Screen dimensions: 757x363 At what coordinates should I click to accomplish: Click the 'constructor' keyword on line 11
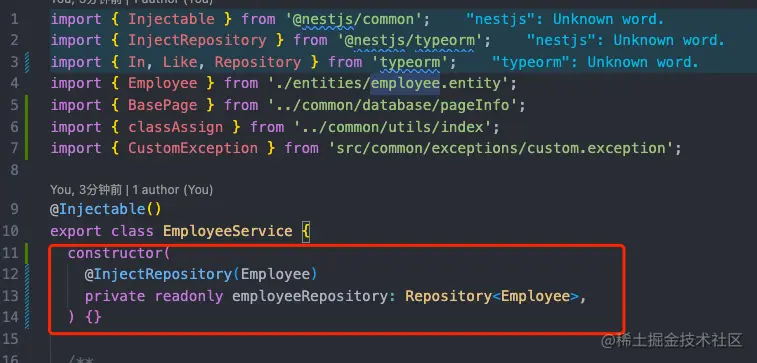pos(115,253)
